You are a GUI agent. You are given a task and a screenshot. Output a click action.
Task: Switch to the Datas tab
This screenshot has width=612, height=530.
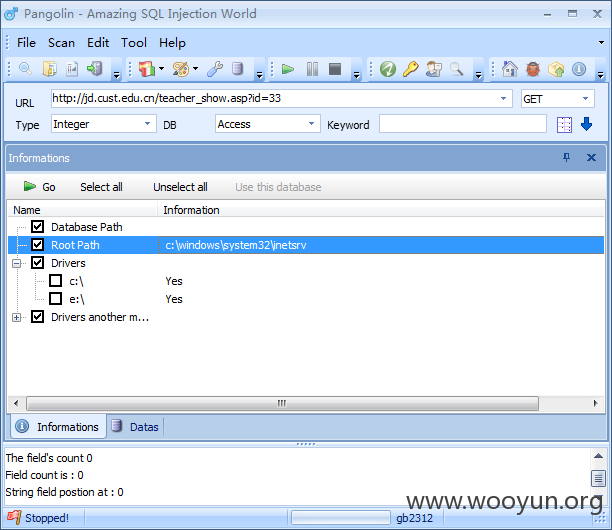(135, 427)
